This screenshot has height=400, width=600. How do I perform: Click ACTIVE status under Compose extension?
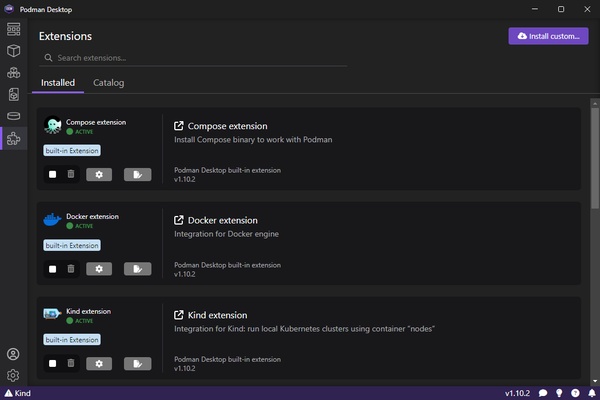tap(80, 132)
